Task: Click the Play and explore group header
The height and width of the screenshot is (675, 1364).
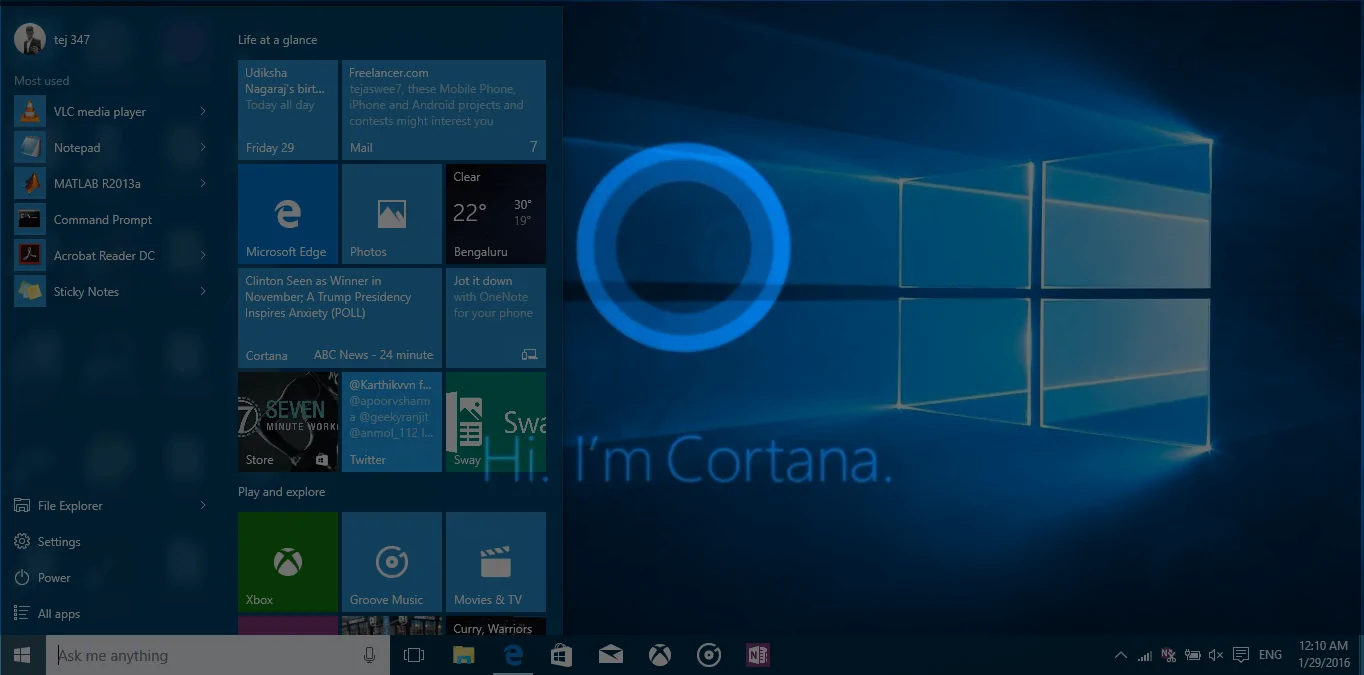Action: pos(282,492)
